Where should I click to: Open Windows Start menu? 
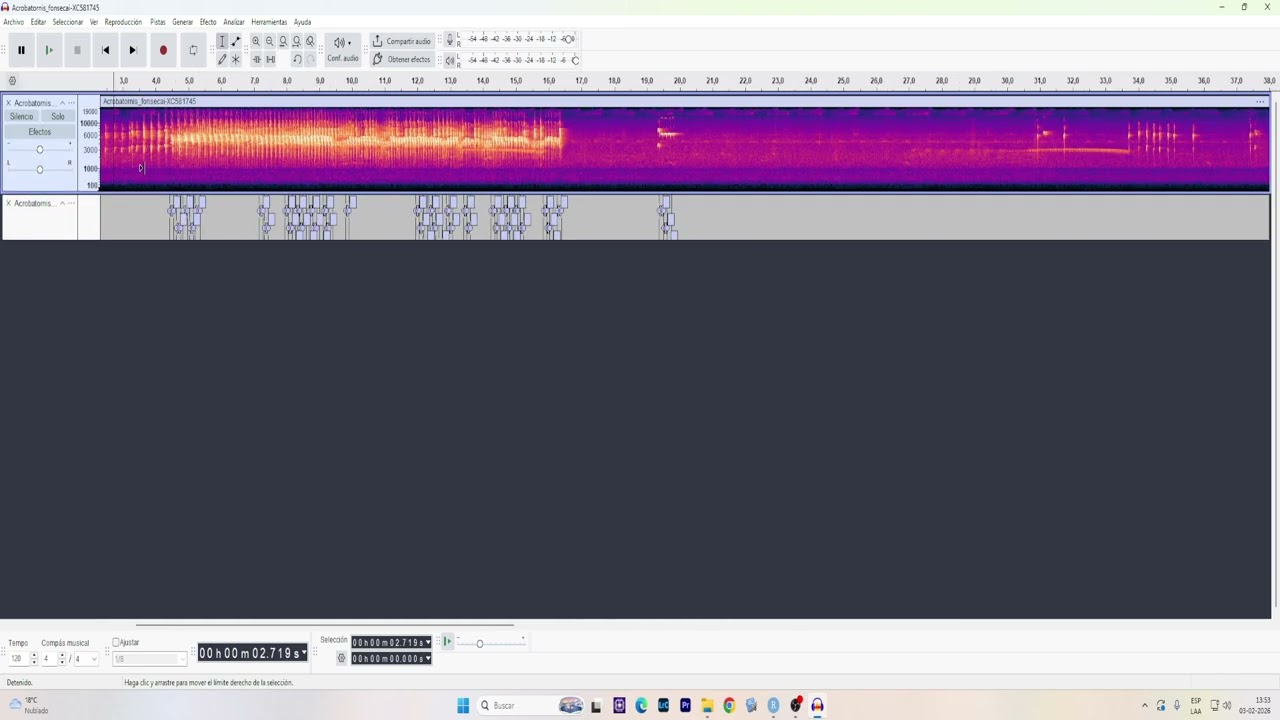(x=463, y=706)
